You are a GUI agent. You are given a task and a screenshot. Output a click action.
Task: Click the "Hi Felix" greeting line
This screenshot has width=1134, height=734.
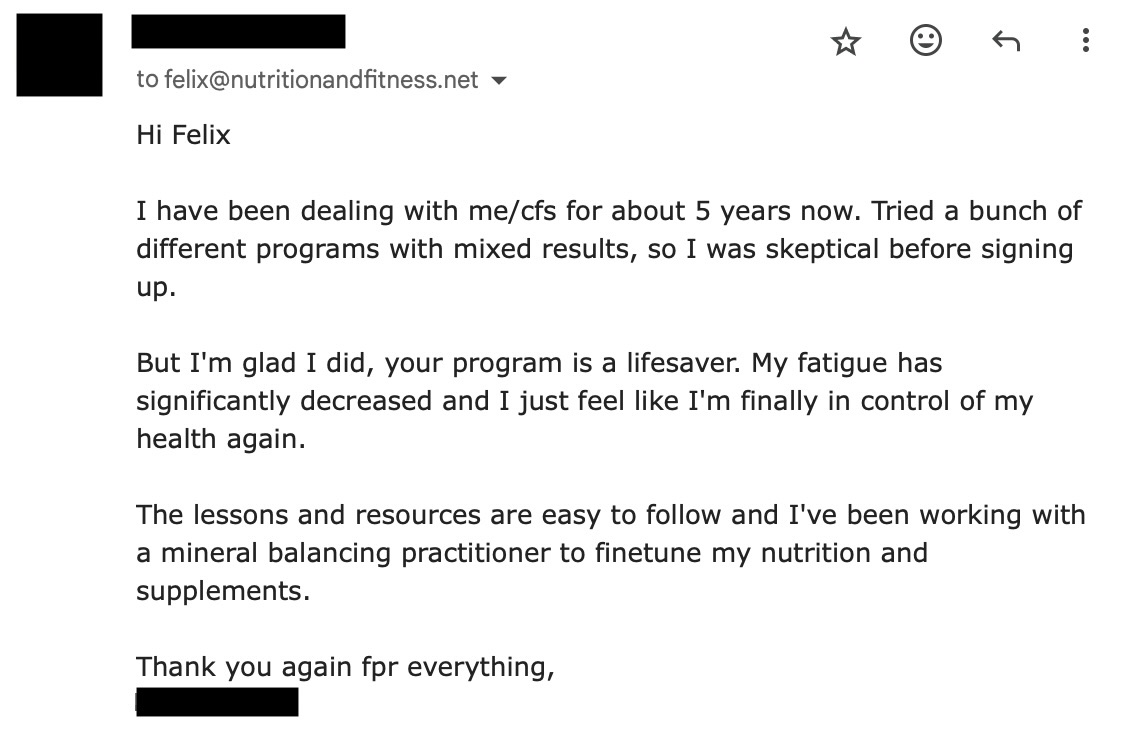[183, 135]
